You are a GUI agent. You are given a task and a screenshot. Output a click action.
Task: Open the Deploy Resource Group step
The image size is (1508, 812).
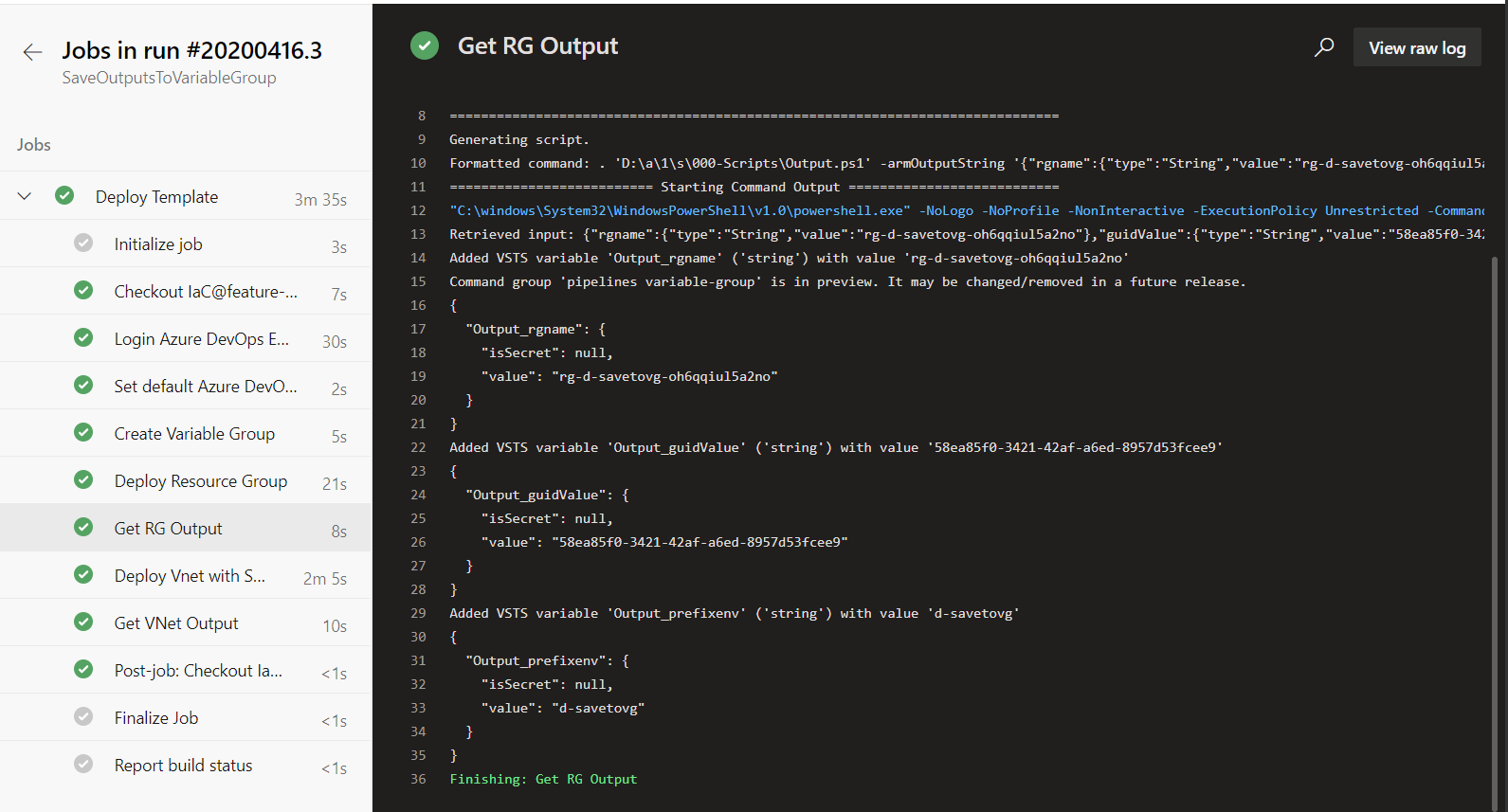(200, 481)
